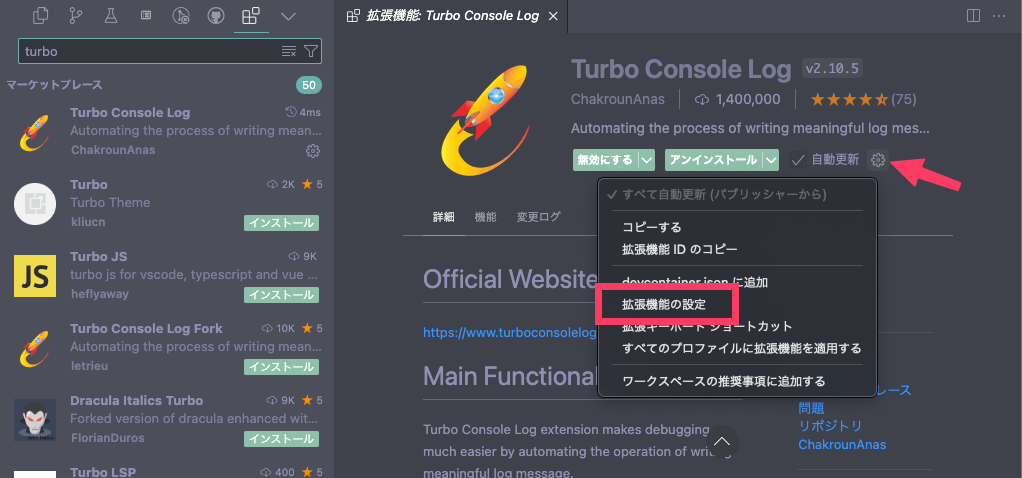Viewport: 1022px width, 478px height.
Task: Click the ChakrounAnas publisher name in header
Action: 618,99
